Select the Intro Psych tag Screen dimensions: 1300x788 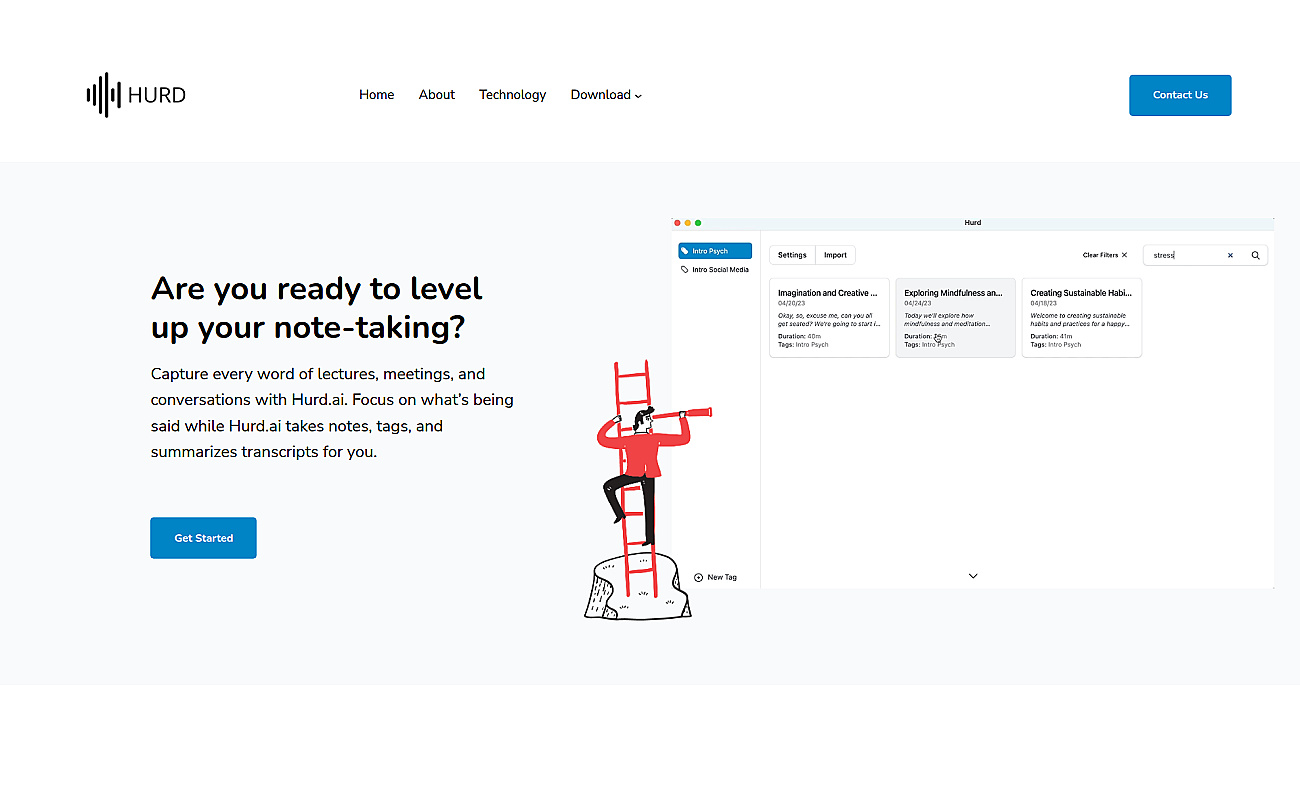click(714, 251)
